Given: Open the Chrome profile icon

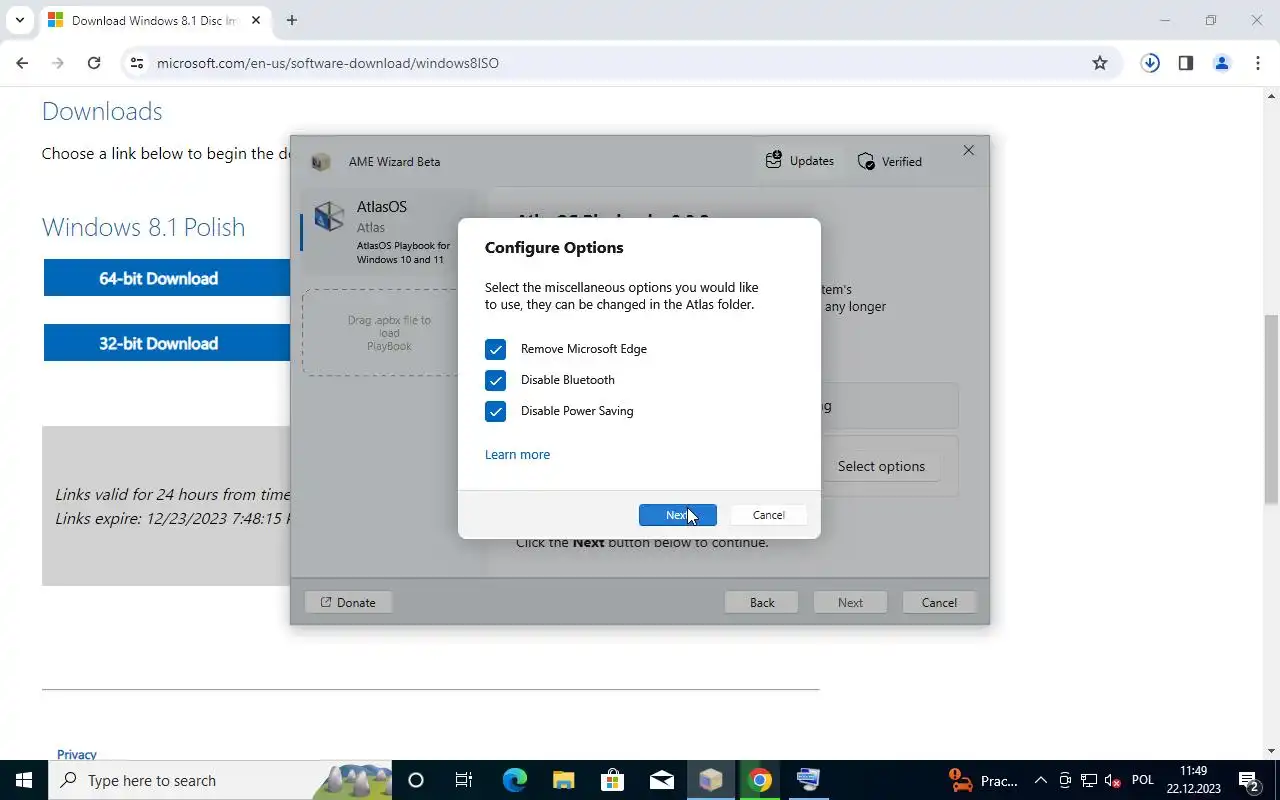Looking at the screenshot, I should click(1222, 63).
